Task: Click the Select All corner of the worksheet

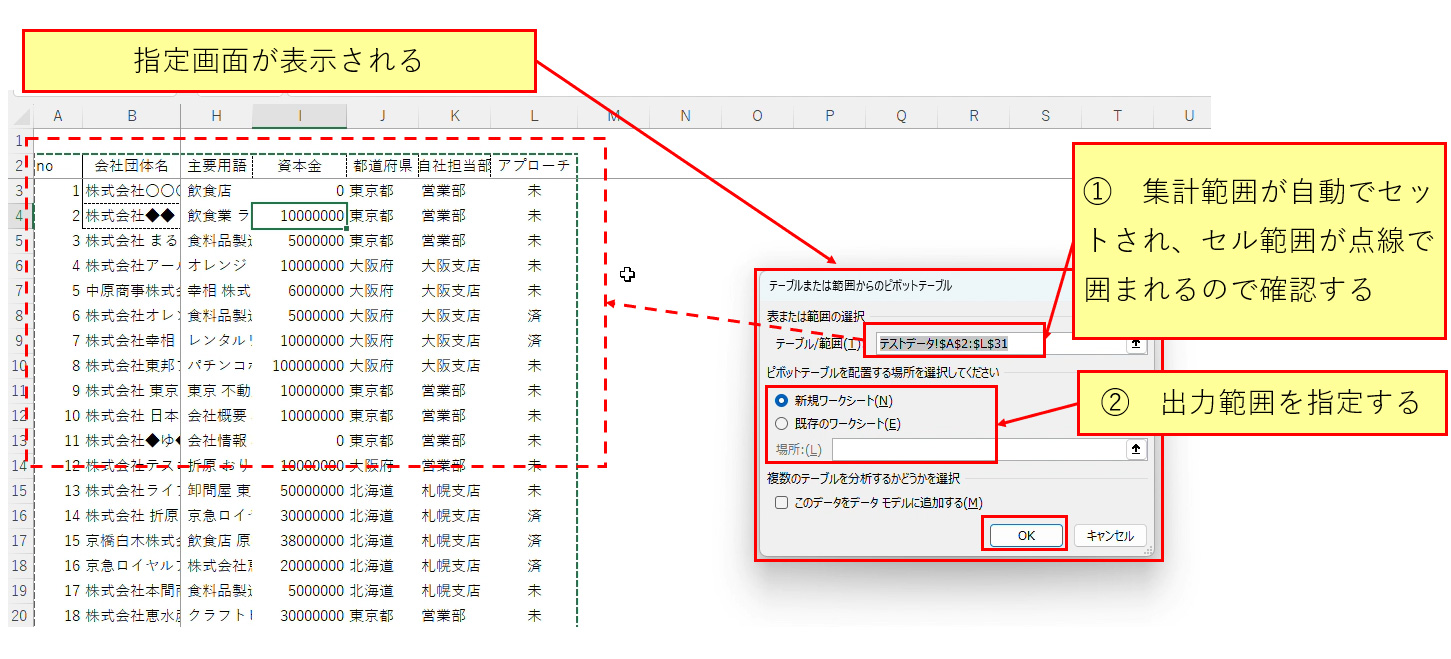Action: (21, 116)
